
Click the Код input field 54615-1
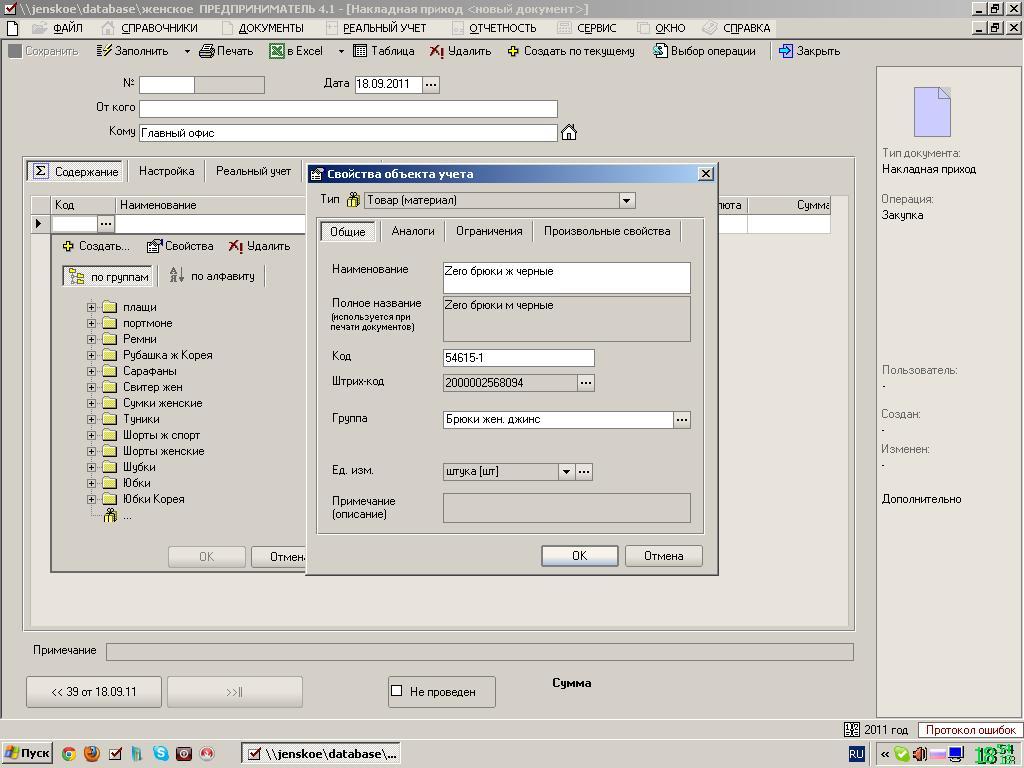(x=518, y=358)
